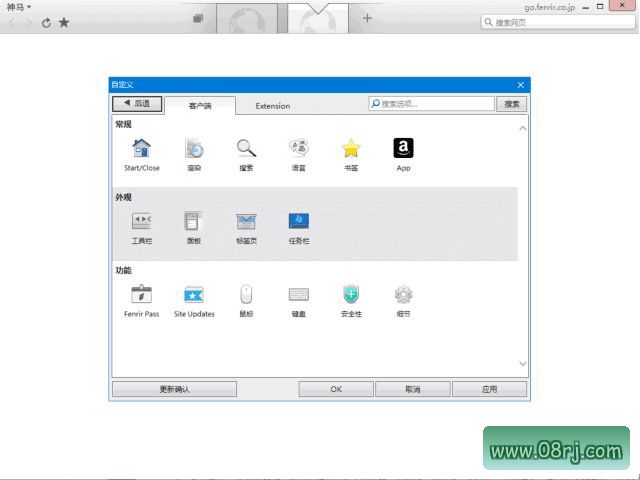
Task: Open the taskbar appearance settings icon
Action: 298,222
